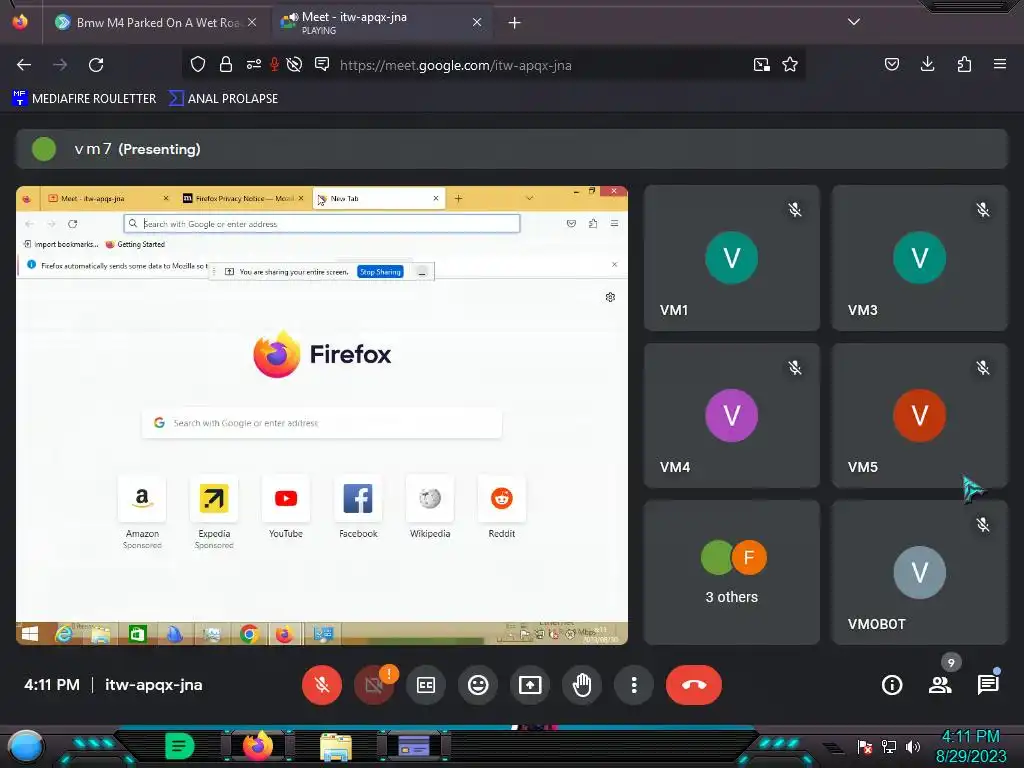Open meeting details info icon
This screenshot has width=1024, height=768.
pyautogui.click(x=892, y=685)
